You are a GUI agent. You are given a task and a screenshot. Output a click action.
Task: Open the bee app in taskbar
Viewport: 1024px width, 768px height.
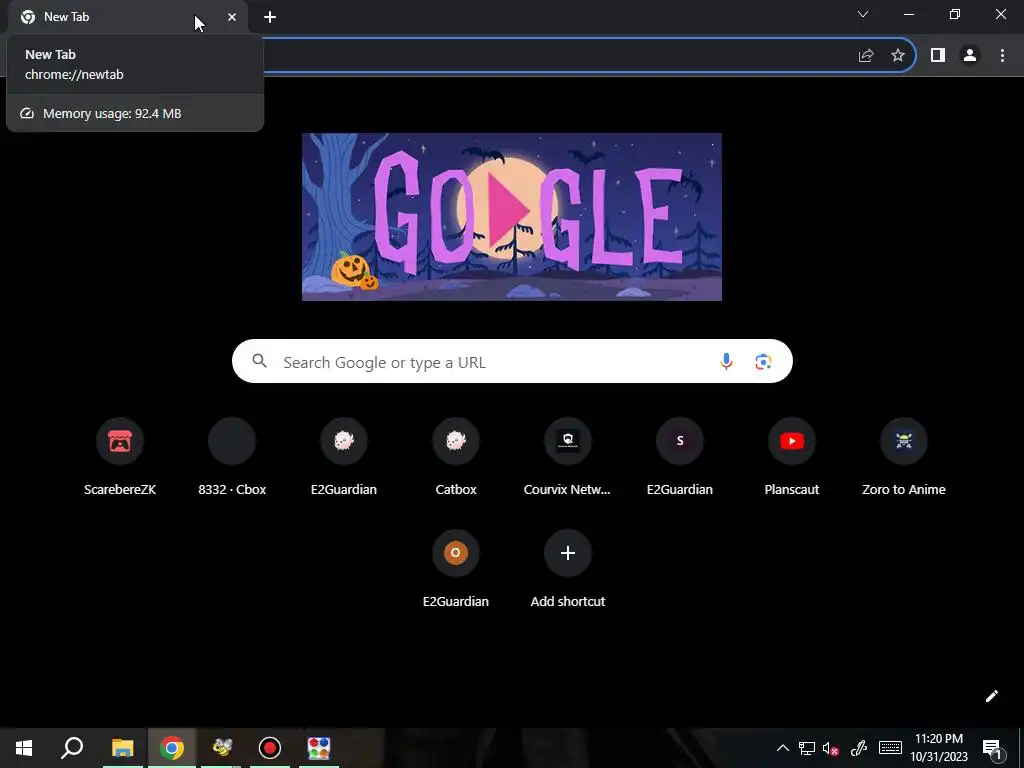[x=222, y=748]
